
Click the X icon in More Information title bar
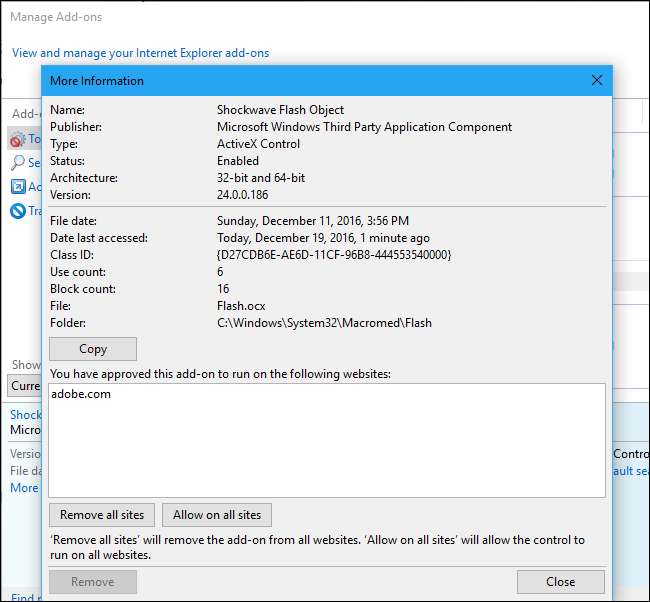(x=597, y=80)
